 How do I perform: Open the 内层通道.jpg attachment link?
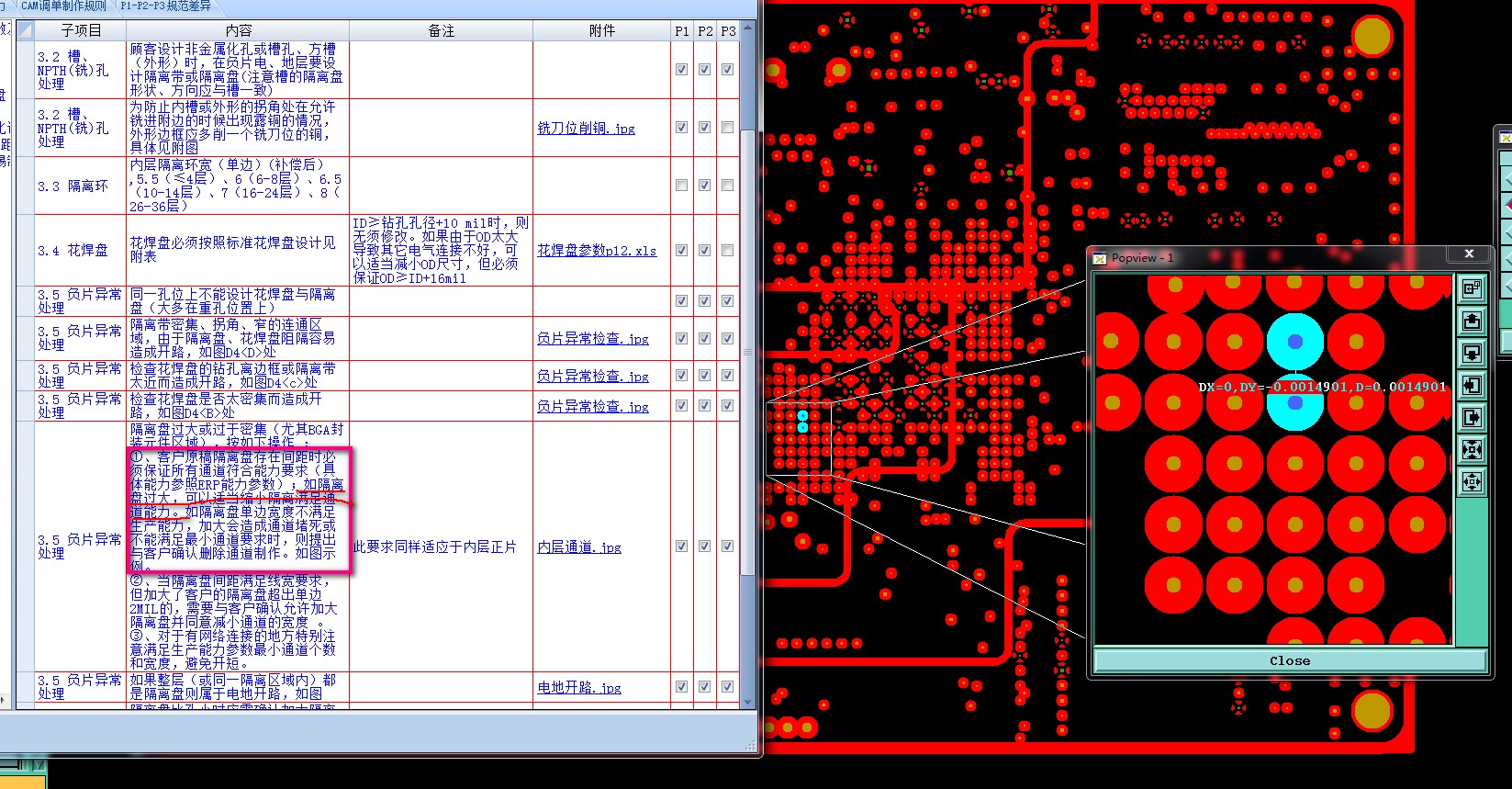[579, 547]
